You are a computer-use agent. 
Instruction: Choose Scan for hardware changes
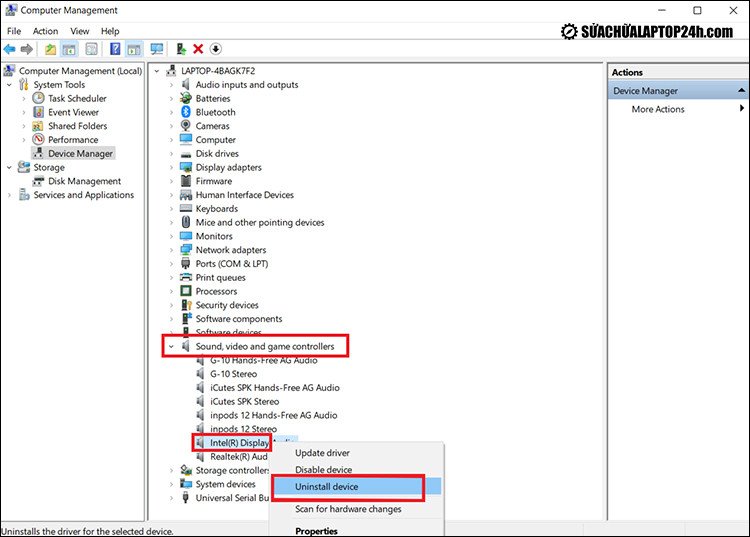348,509
